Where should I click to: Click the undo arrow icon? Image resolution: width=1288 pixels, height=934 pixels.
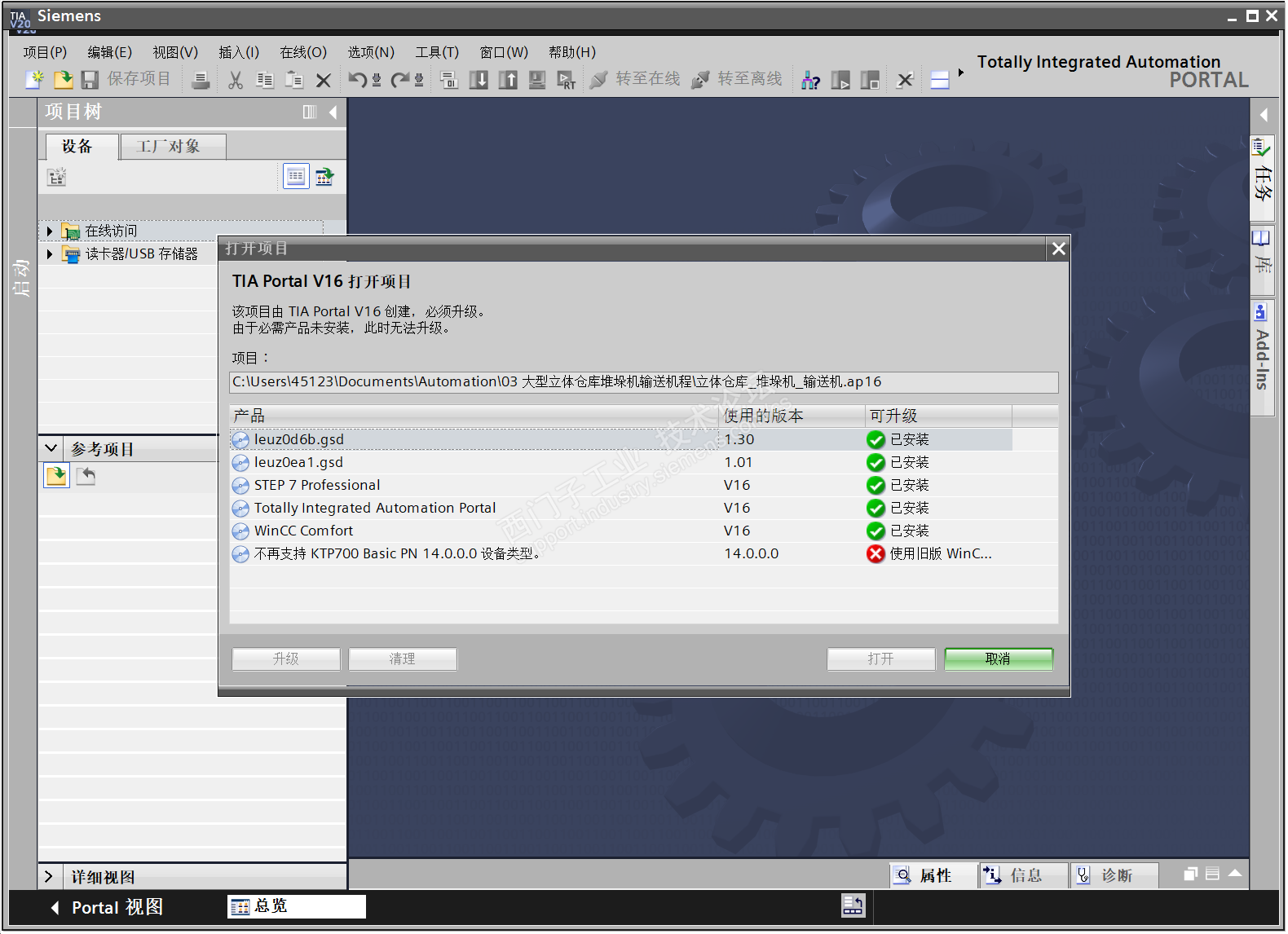pyautogui.click(x=357, y=80)
